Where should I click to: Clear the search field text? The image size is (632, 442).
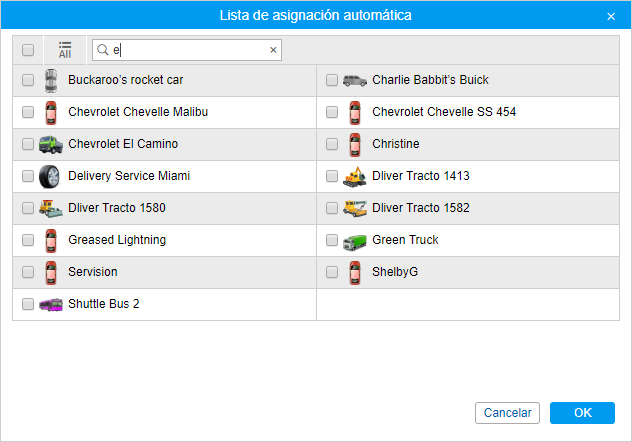(273, 50)
